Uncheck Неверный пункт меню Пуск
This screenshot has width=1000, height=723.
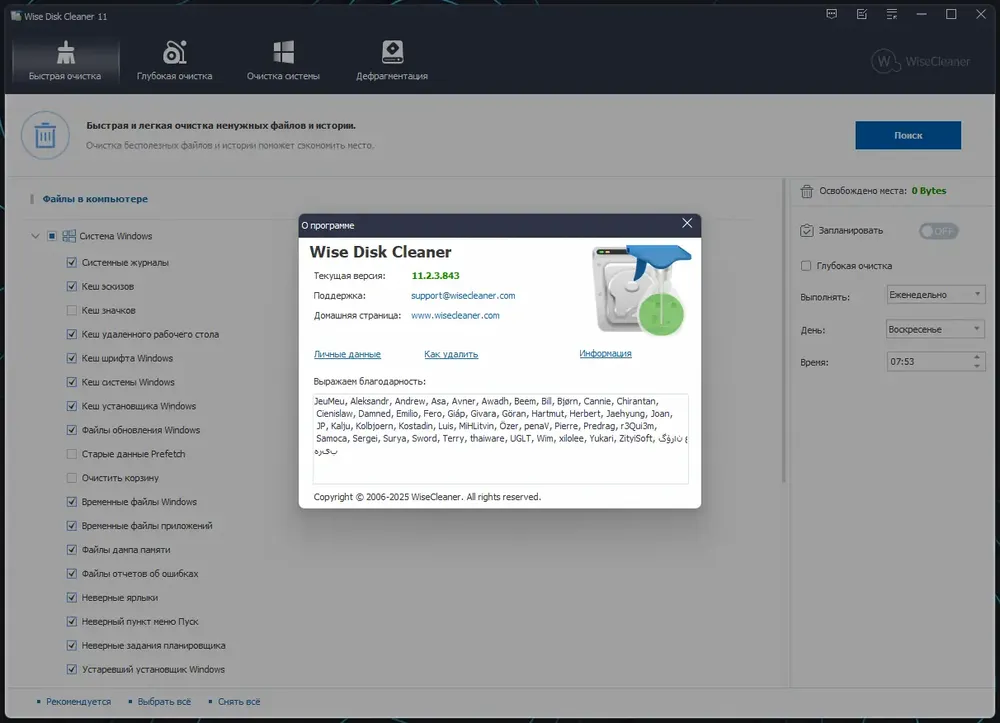71,622
